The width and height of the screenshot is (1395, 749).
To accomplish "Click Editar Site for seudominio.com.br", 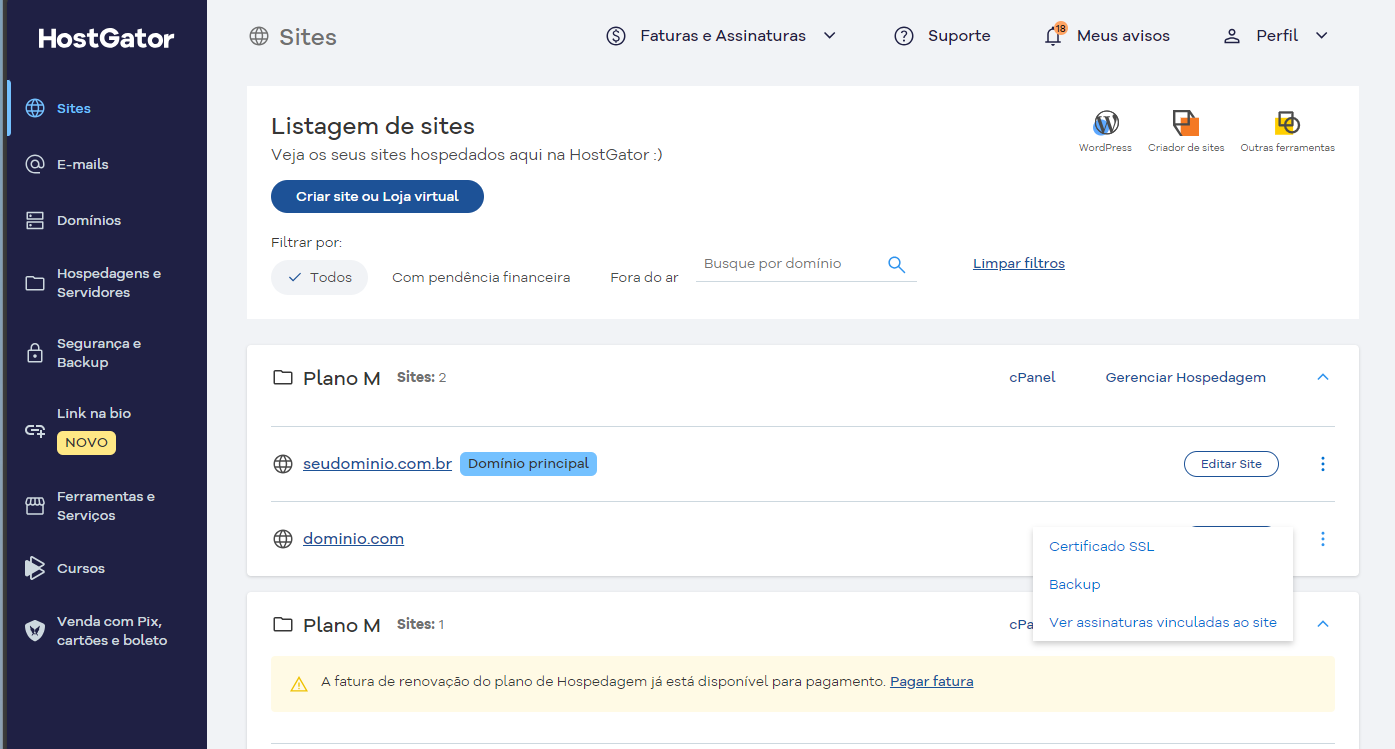I will point(1231,464).
